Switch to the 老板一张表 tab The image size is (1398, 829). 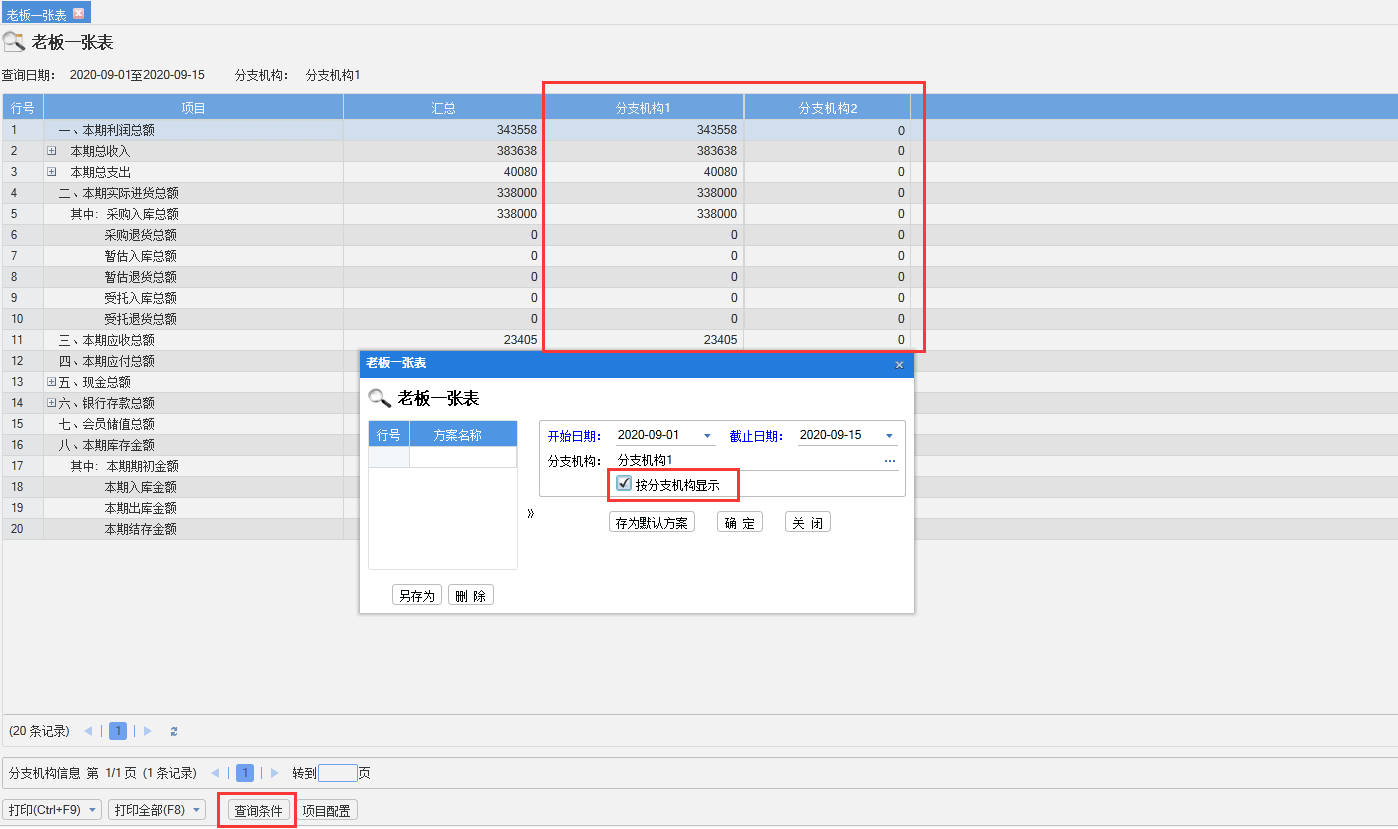tap(37, 13)
